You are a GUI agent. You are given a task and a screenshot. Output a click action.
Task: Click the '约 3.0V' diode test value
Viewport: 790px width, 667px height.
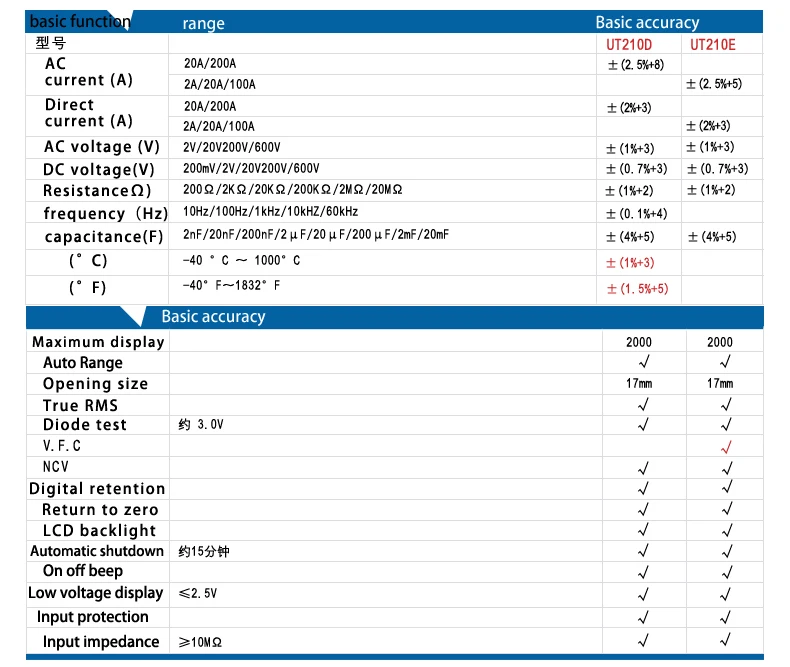[x=201, y=425]
